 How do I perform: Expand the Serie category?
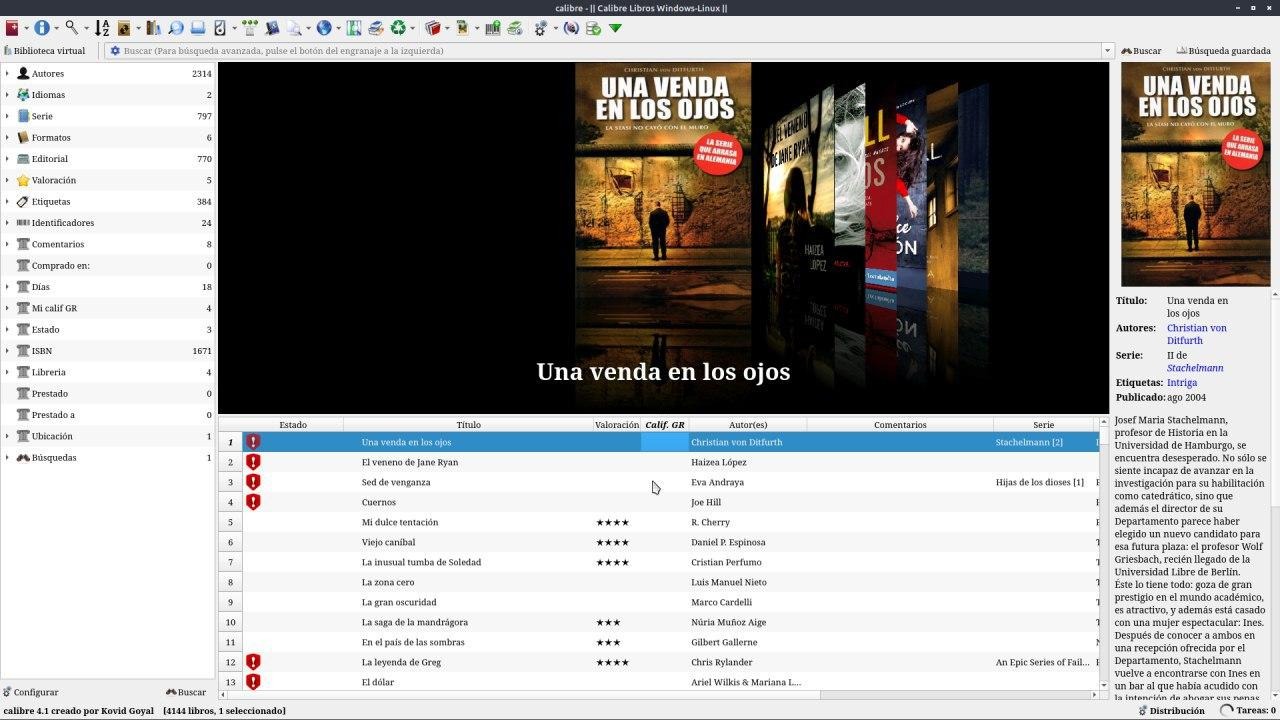[x=7, y=116]
